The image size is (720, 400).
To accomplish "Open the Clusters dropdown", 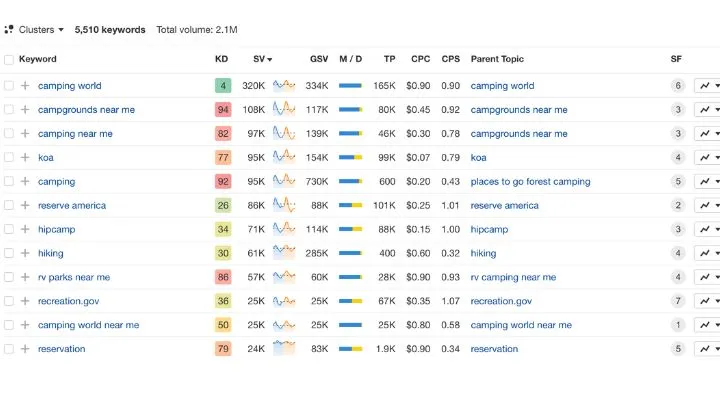I will (34, 30).
